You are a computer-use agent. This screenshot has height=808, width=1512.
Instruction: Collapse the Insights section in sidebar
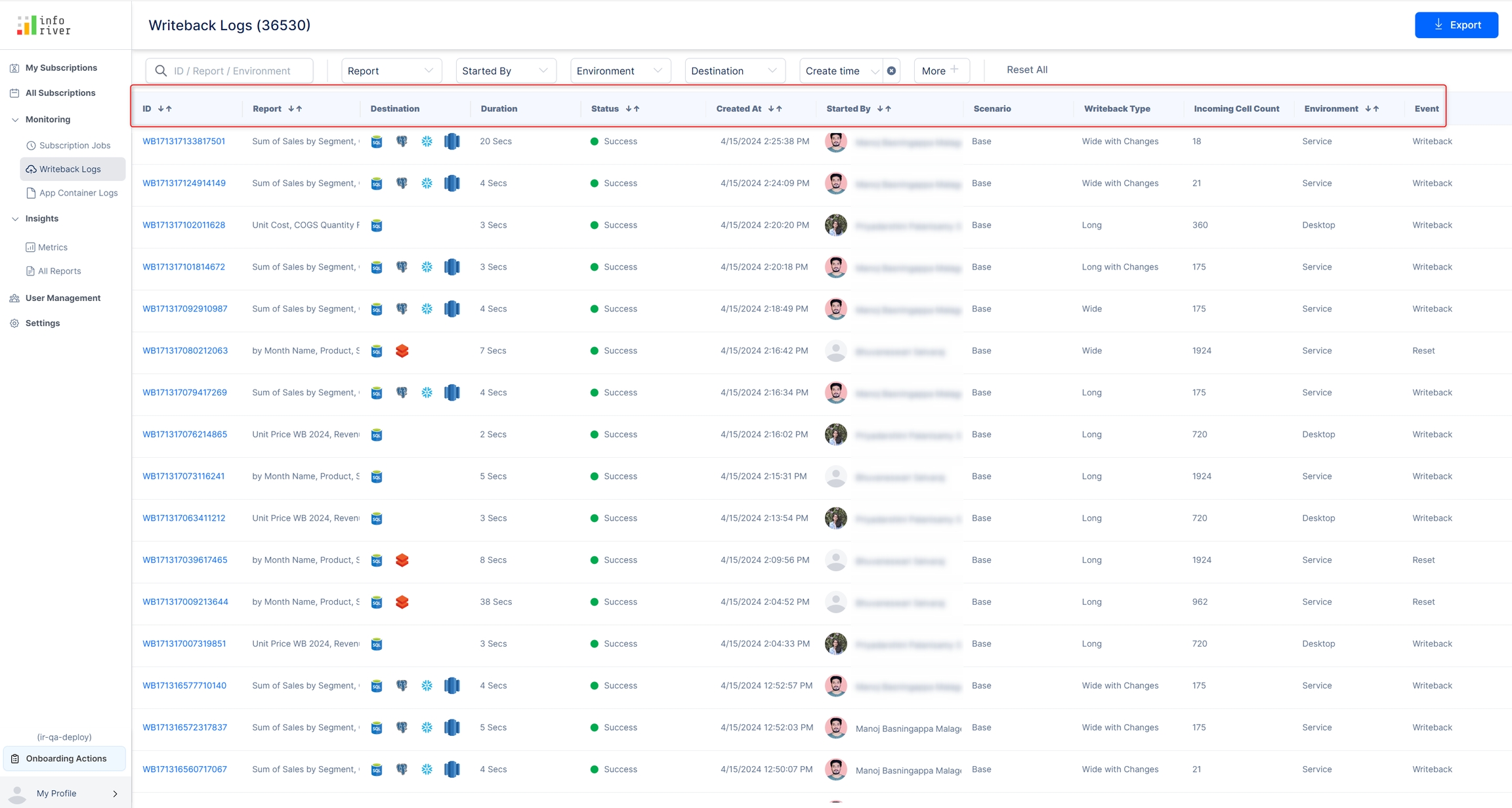[x=15, y=218]
